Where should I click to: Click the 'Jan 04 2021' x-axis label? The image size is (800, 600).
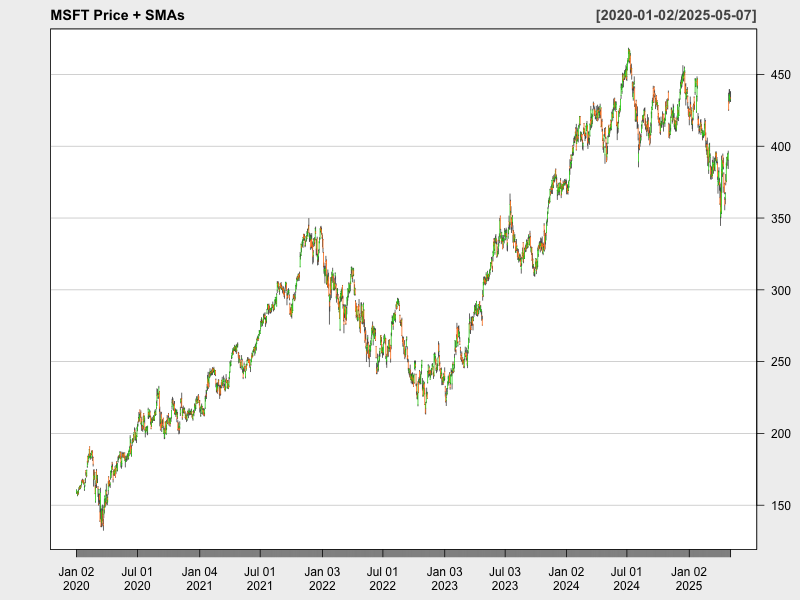click(199, 579)
